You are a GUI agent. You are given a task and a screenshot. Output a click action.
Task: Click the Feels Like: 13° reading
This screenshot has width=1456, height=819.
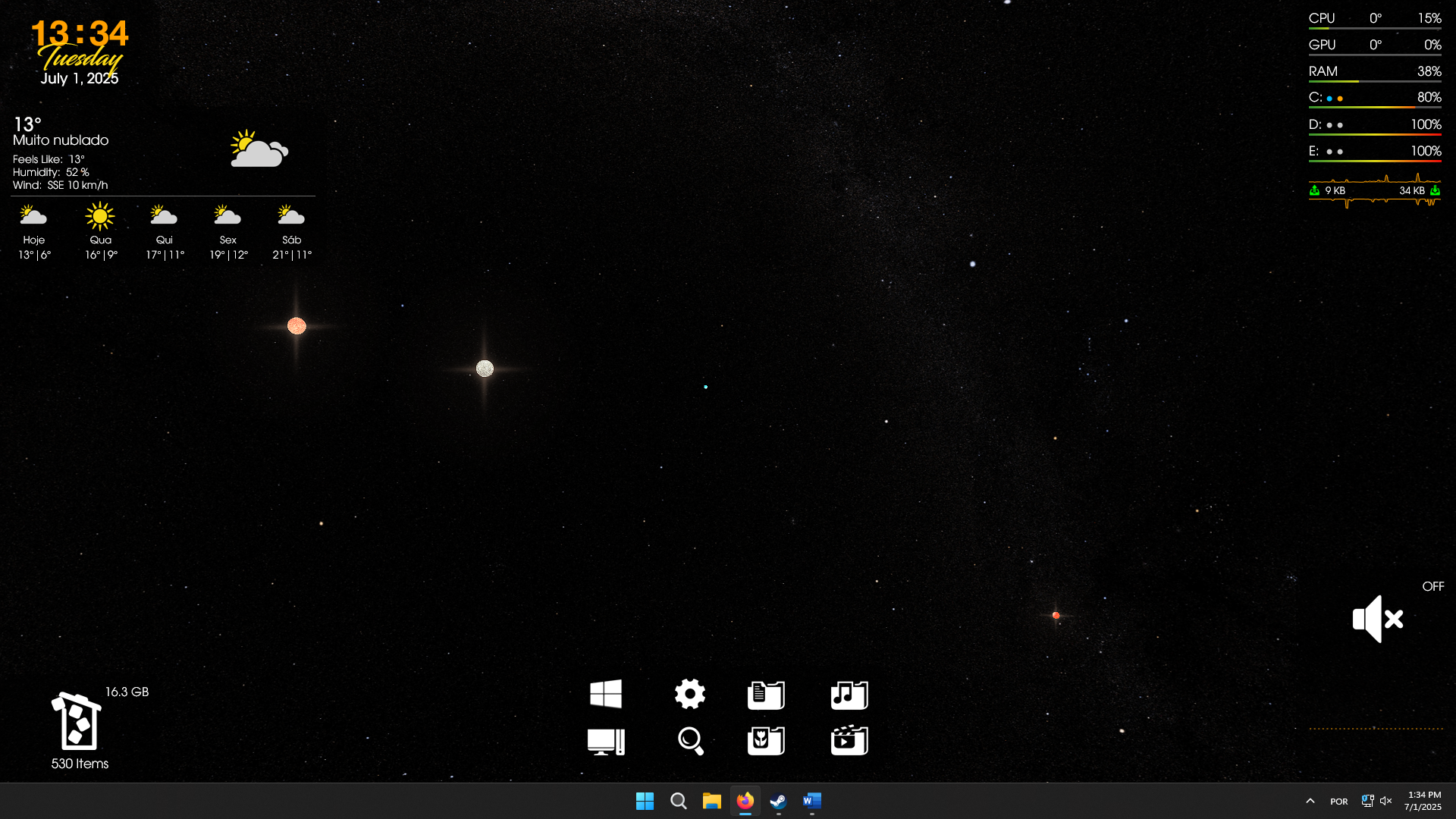49,159
